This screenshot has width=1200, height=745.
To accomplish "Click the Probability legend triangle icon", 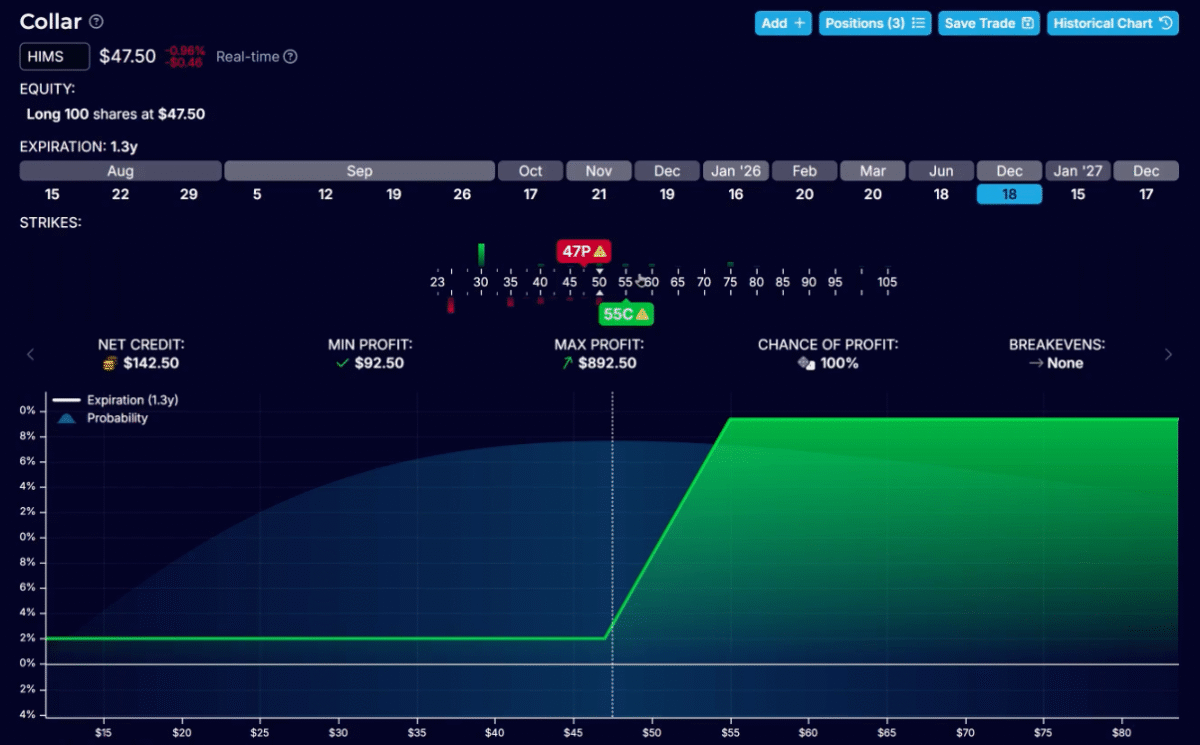I will (66, 418).
